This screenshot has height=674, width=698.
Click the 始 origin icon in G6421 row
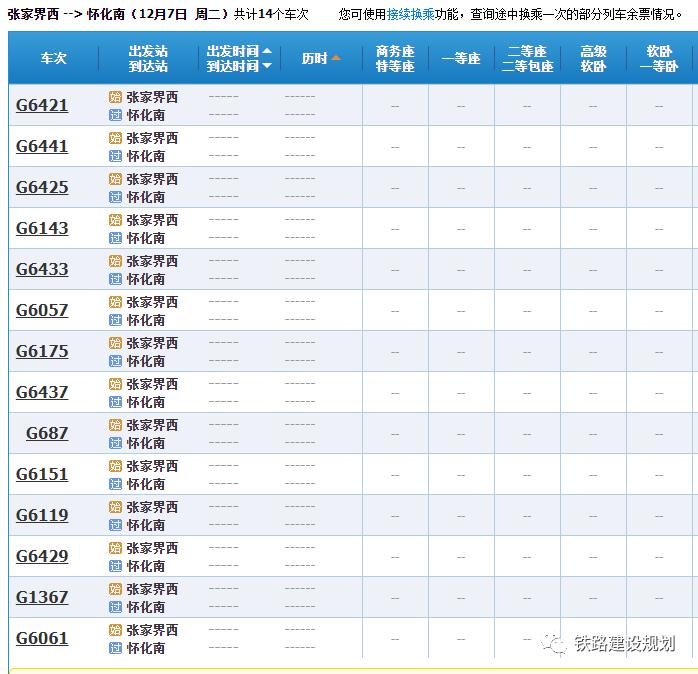click(x=115, y=97)
